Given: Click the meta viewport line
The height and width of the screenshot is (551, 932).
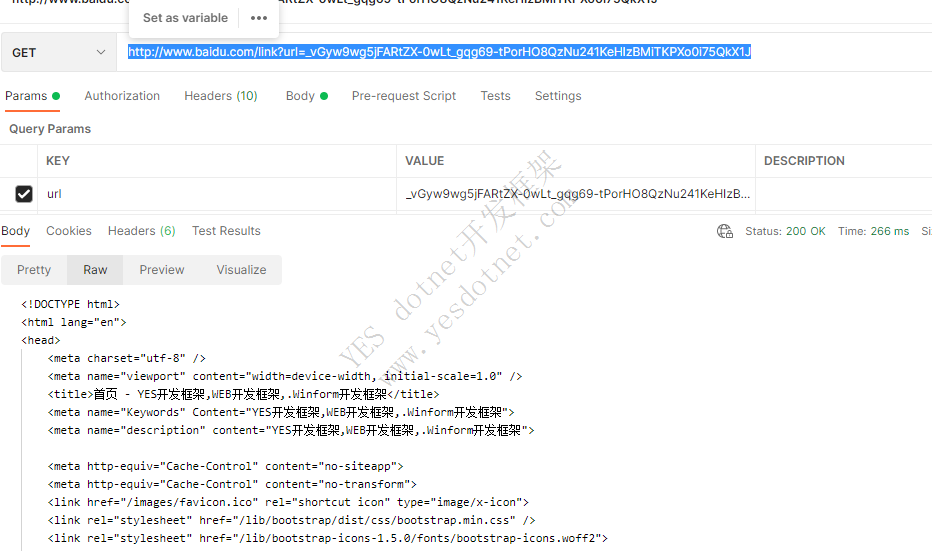Looking at the screenshot, I should [x=285, y=376].
